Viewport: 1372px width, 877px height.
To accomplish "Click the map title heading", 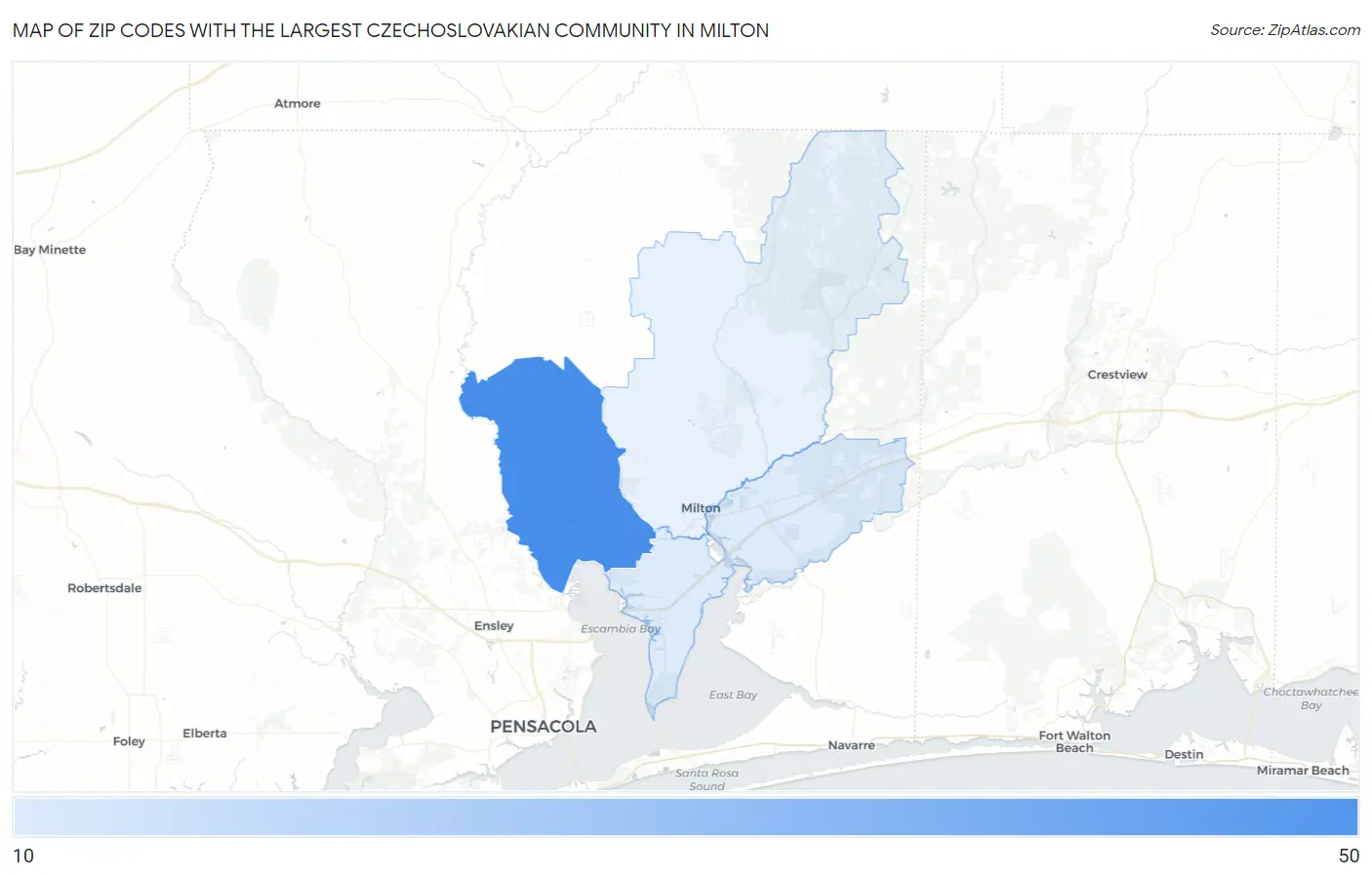I will [390, 30].
